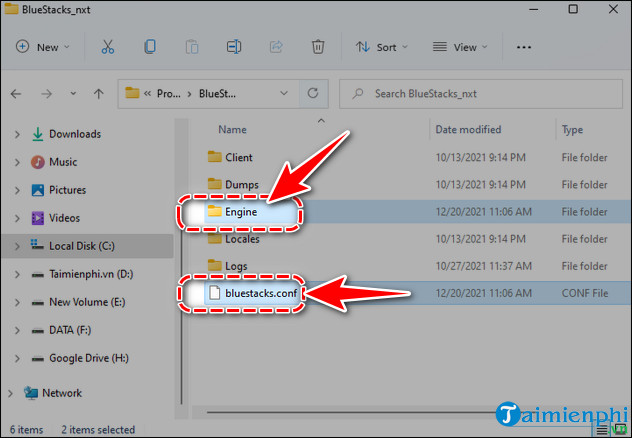
Task: Refresh the BlueStacks_nxt folder
Action: pyautogui.click(x=313, y=93)
